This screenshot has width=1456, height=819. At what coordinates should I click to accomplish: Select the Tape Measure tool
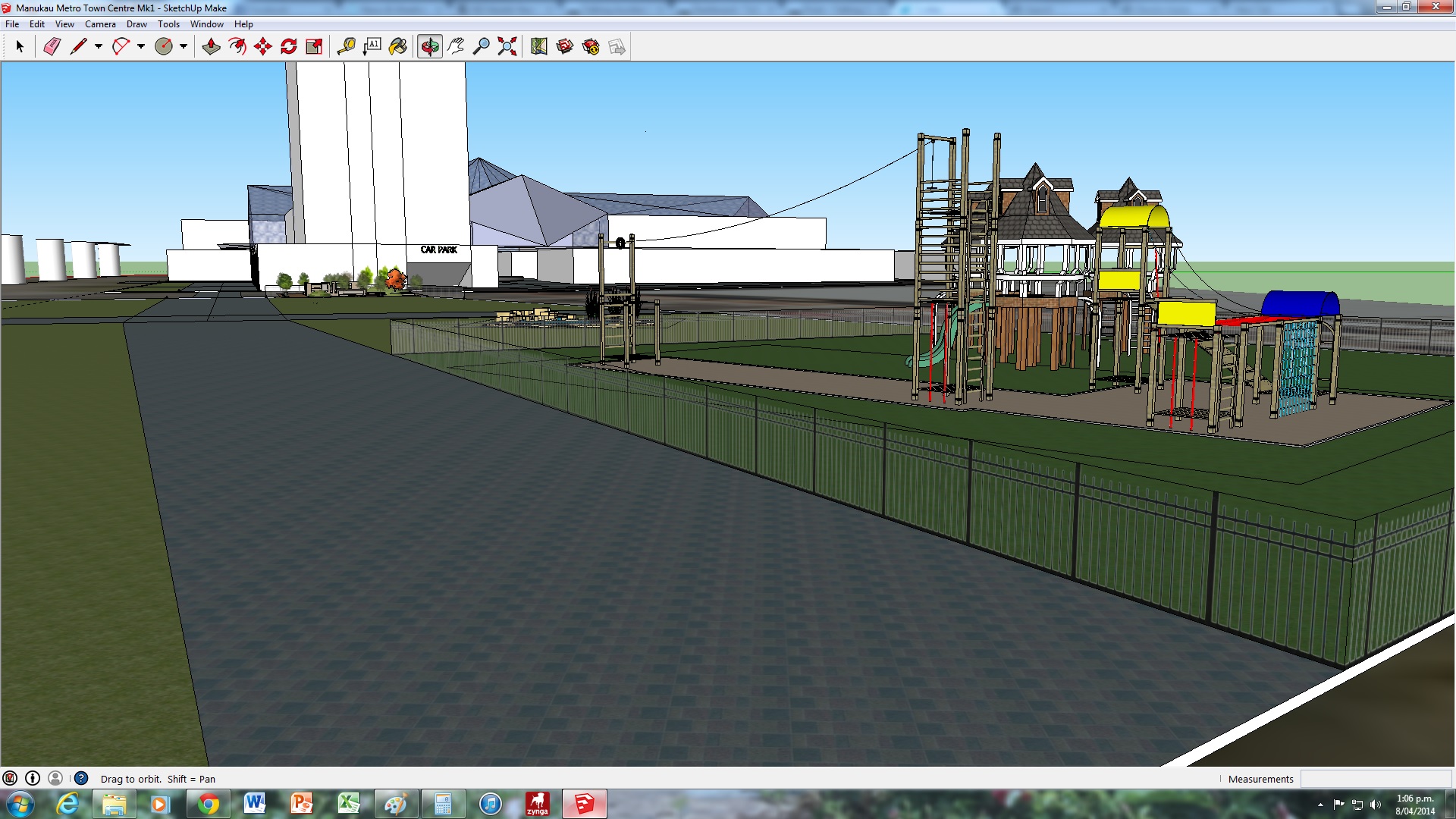[x=347, y=47]
